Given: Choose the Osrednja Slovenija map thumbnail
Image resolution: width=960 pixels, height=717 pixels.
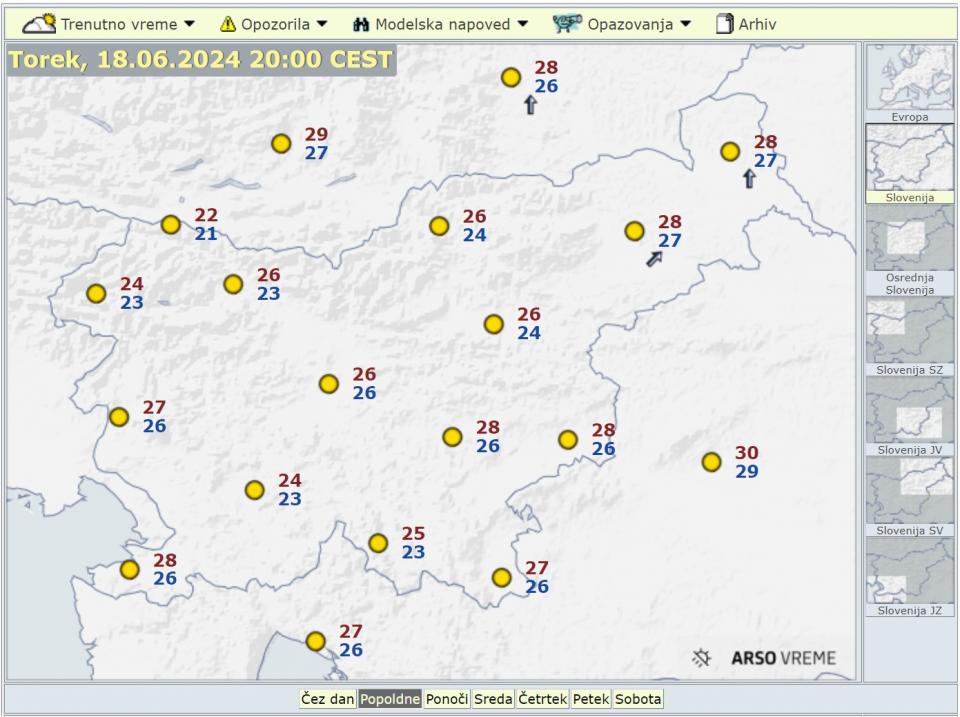Looking at the screenshot, I should pos(909,248).
